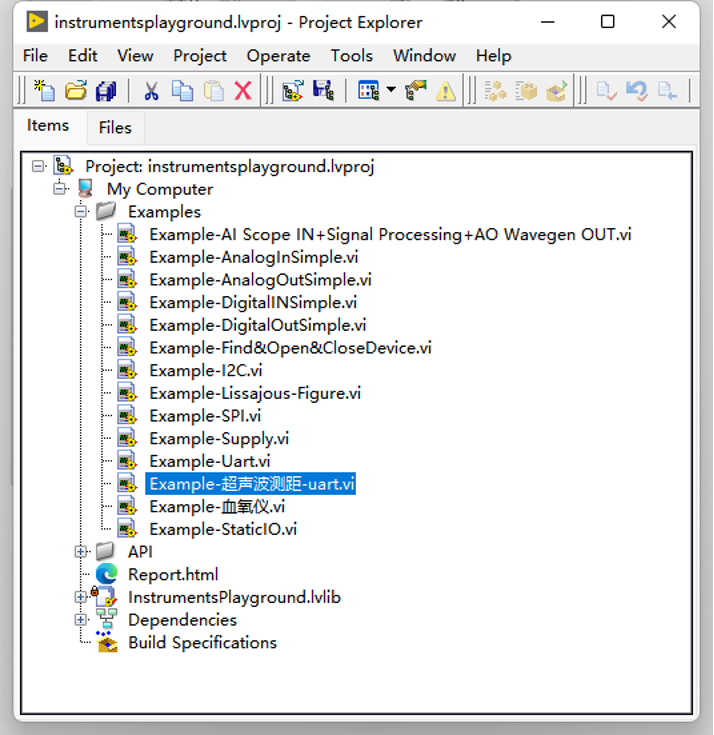Select Build Specifications item
Screen dimensions: 714x735
tap(202, 643)
